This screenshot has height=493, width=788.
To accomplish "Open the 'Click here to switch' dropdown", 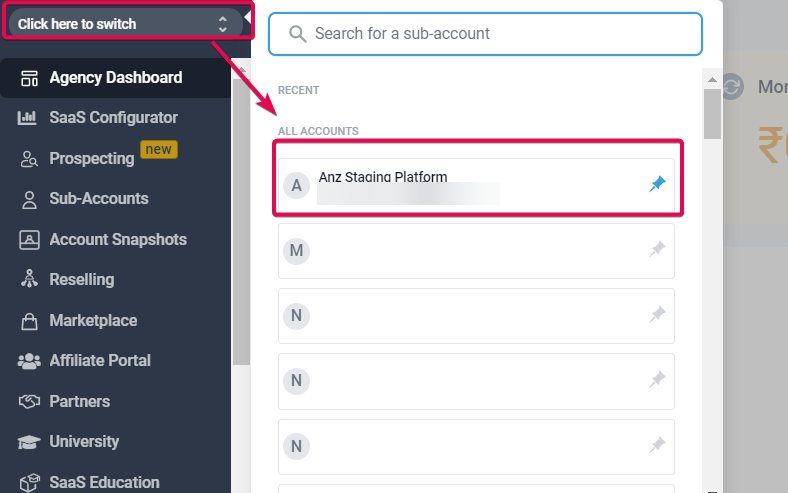I will (x=125, y=23).
